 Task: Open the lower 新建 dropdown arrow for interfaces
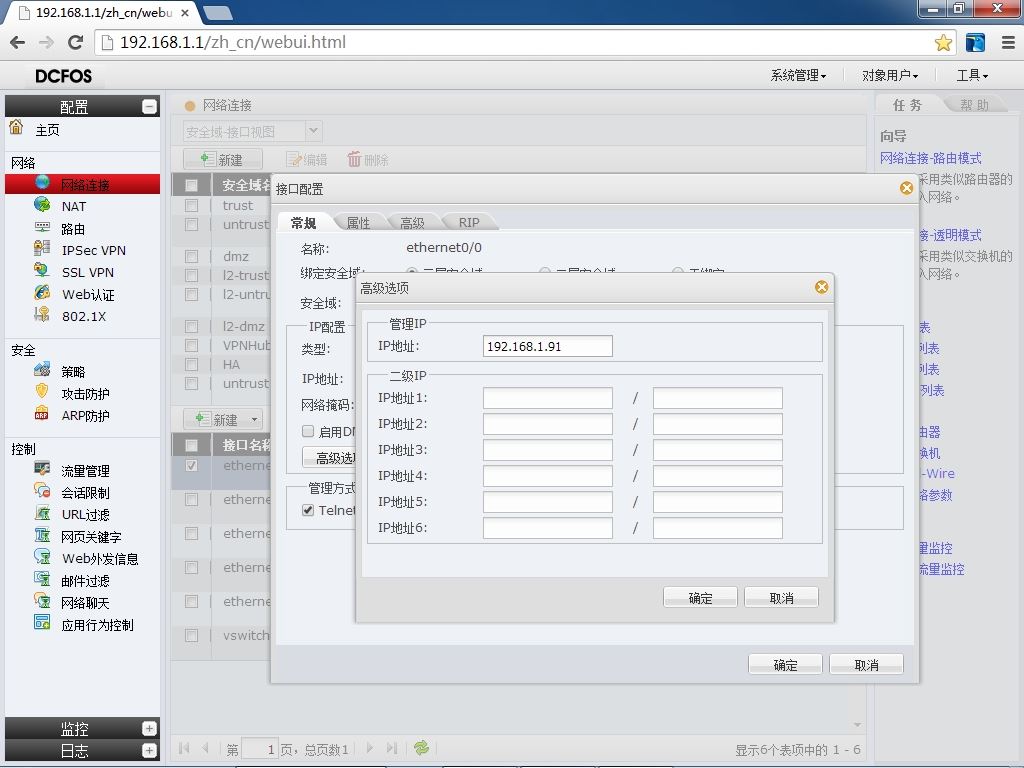click(x=255, y=419)
